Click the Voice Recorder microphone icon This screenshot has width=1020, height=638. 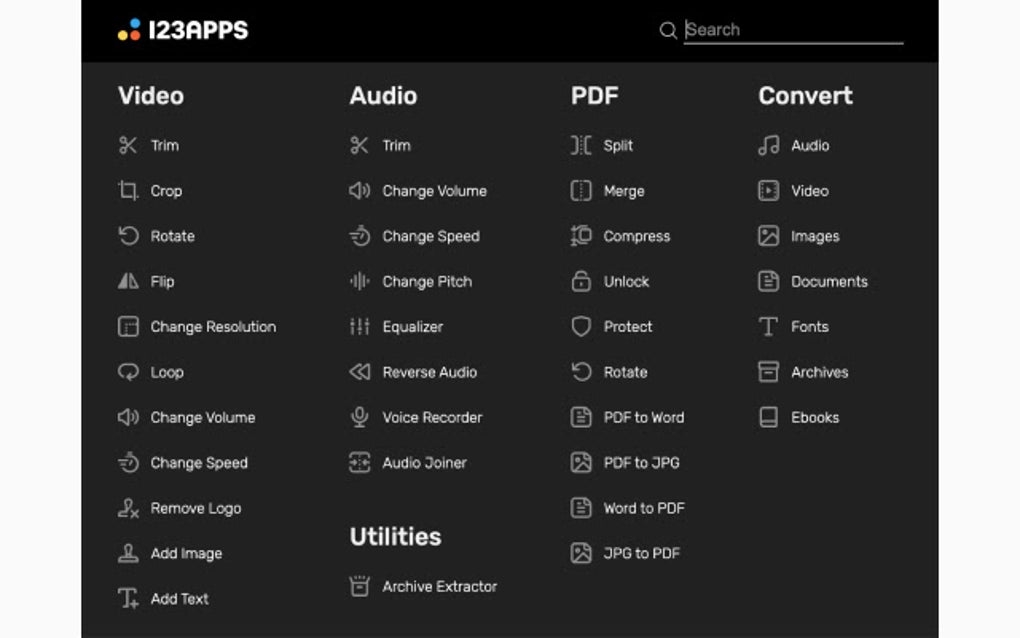[x=360, y=418]
